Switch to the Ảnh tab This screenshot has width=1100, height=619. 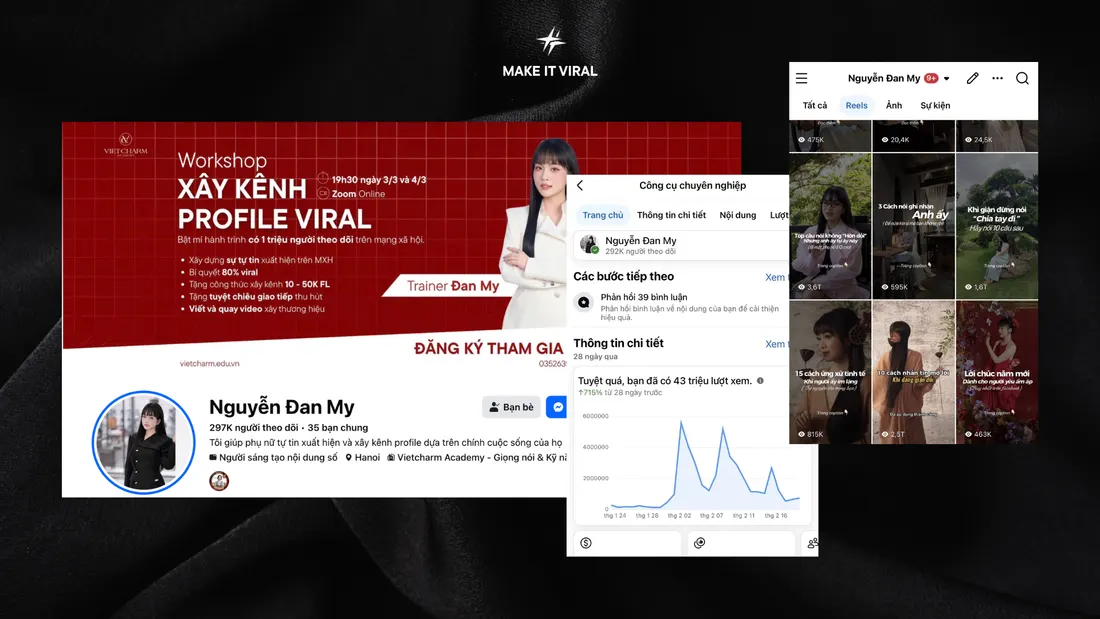(894, 105)
